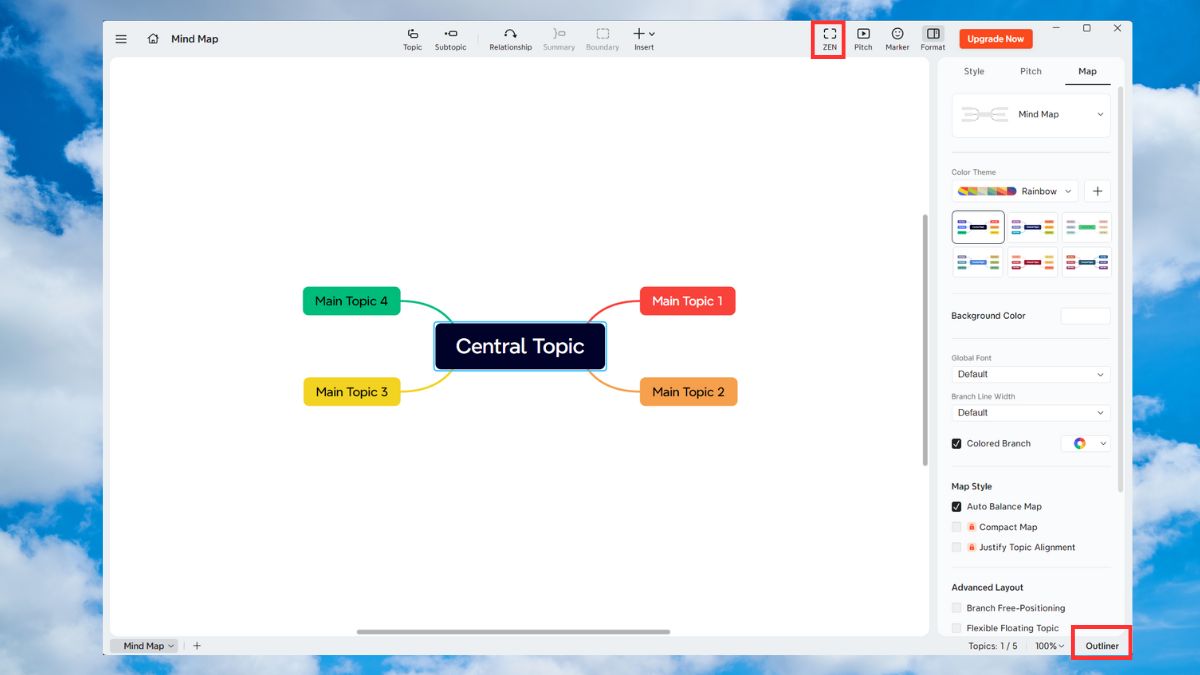
Task: Click the Upgrade Now button
Action: coord(995,39)
